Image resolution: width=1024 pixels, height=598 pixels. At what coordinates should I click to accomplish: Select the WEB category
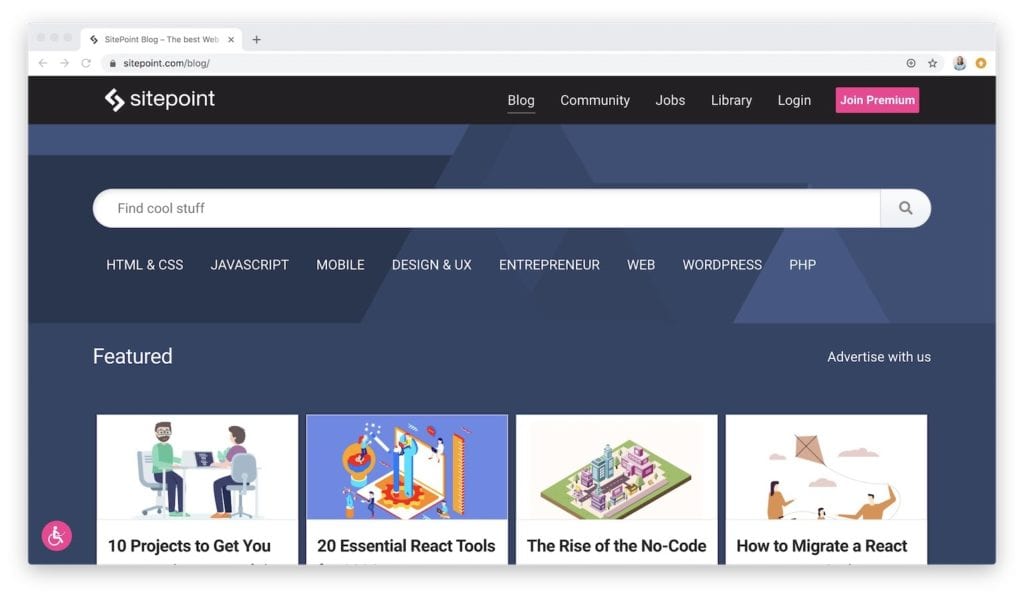point(641,265)
